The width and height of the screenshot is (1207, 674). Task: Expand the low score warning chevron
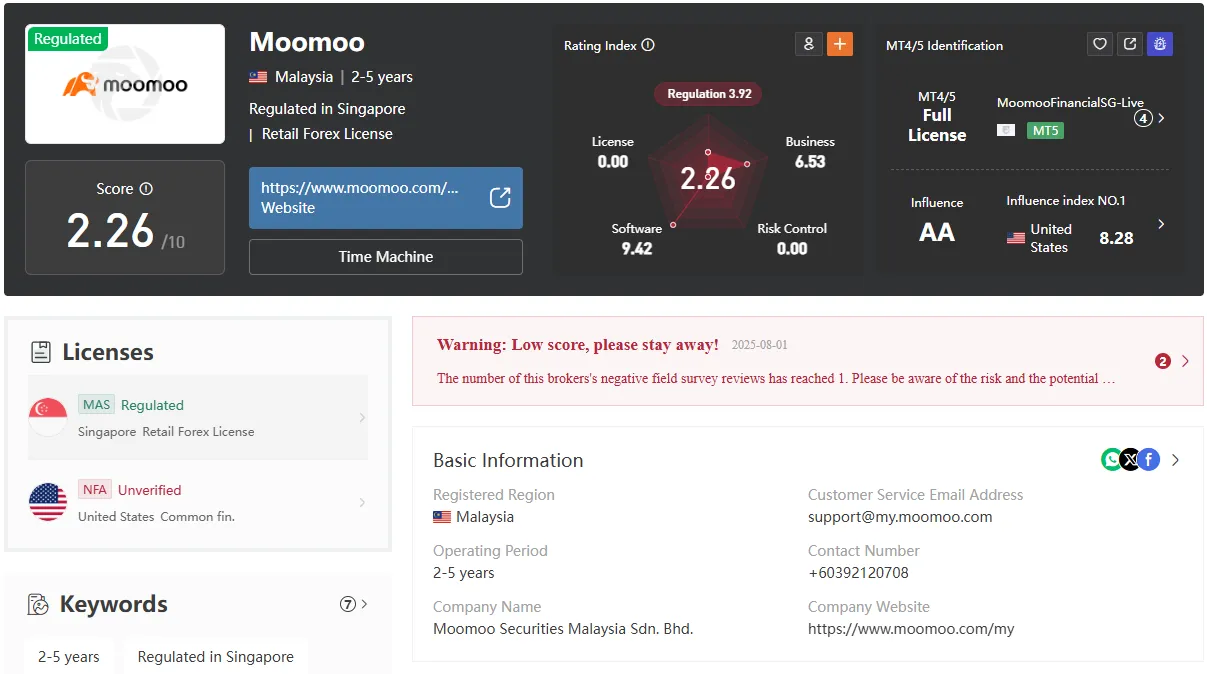pos(1185,361)
